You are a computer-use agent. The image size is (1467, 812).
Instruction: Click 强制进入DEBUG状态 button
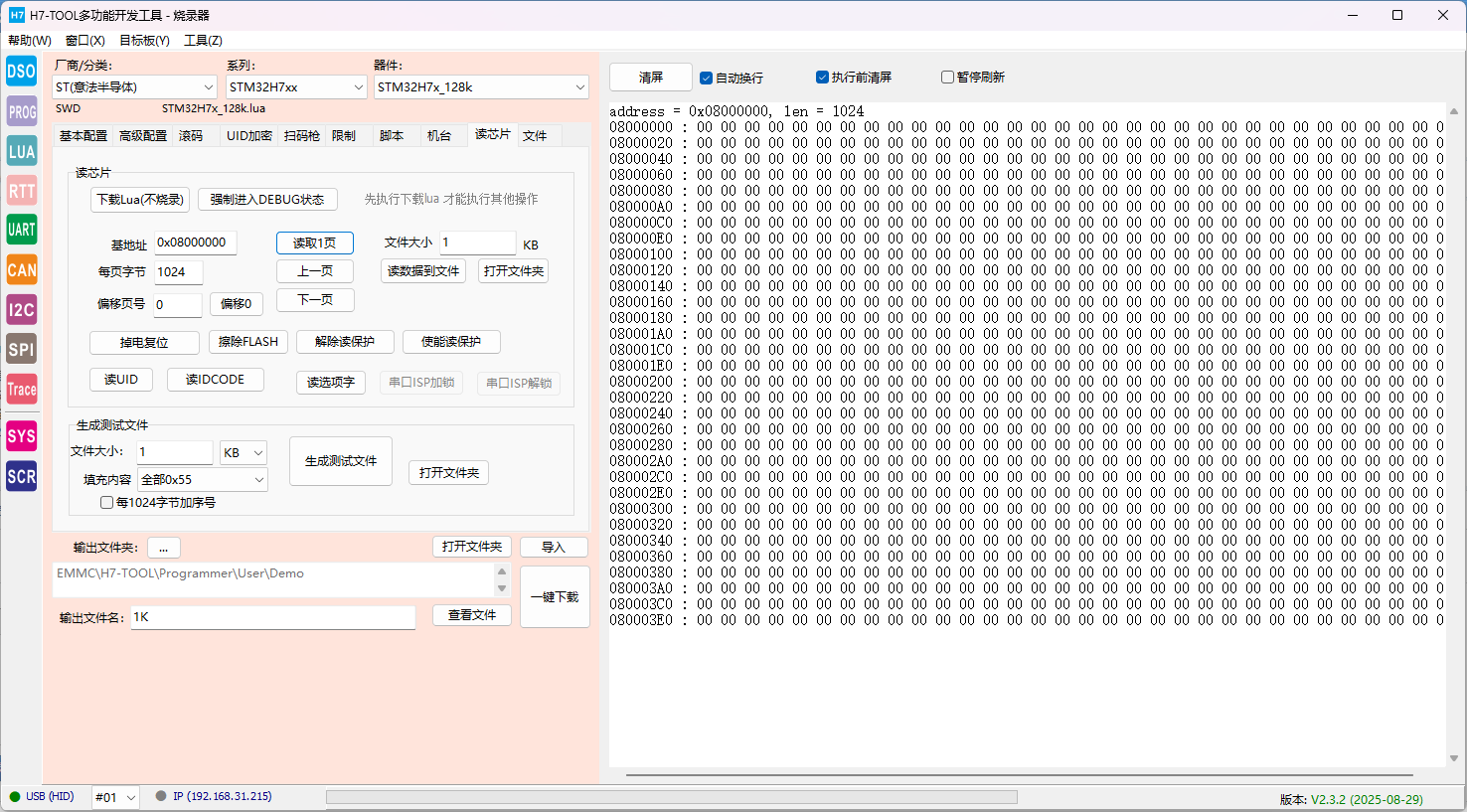267,200
